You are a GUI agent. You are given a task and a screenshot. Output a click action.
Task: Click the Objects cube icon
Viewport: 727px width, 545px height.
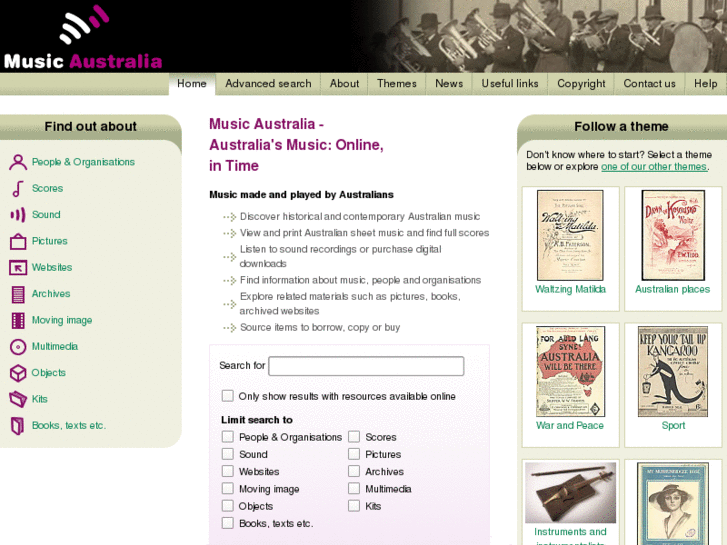coord(18,373)
